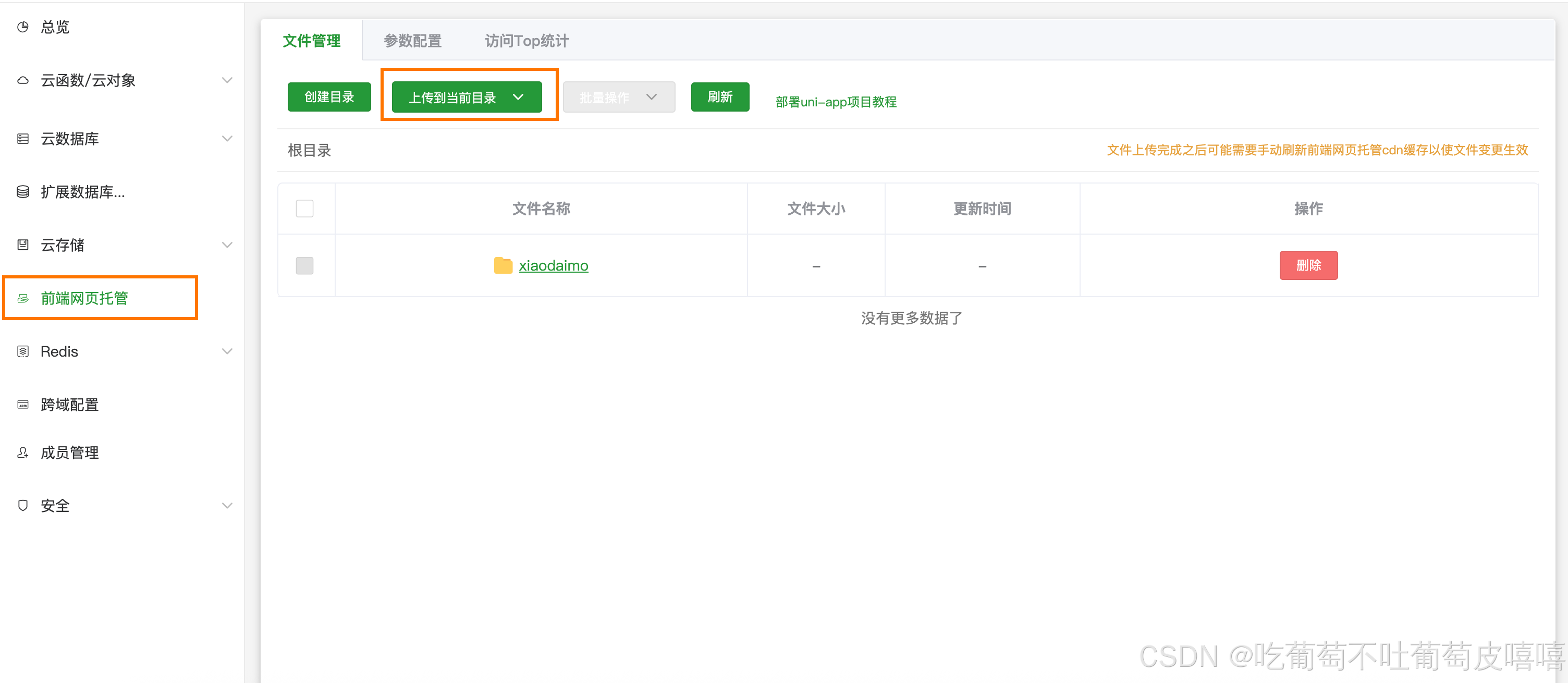Open the xiaodaimo folder
The width and height of the screenshot is (1568, 683).
tap(554, 265)
